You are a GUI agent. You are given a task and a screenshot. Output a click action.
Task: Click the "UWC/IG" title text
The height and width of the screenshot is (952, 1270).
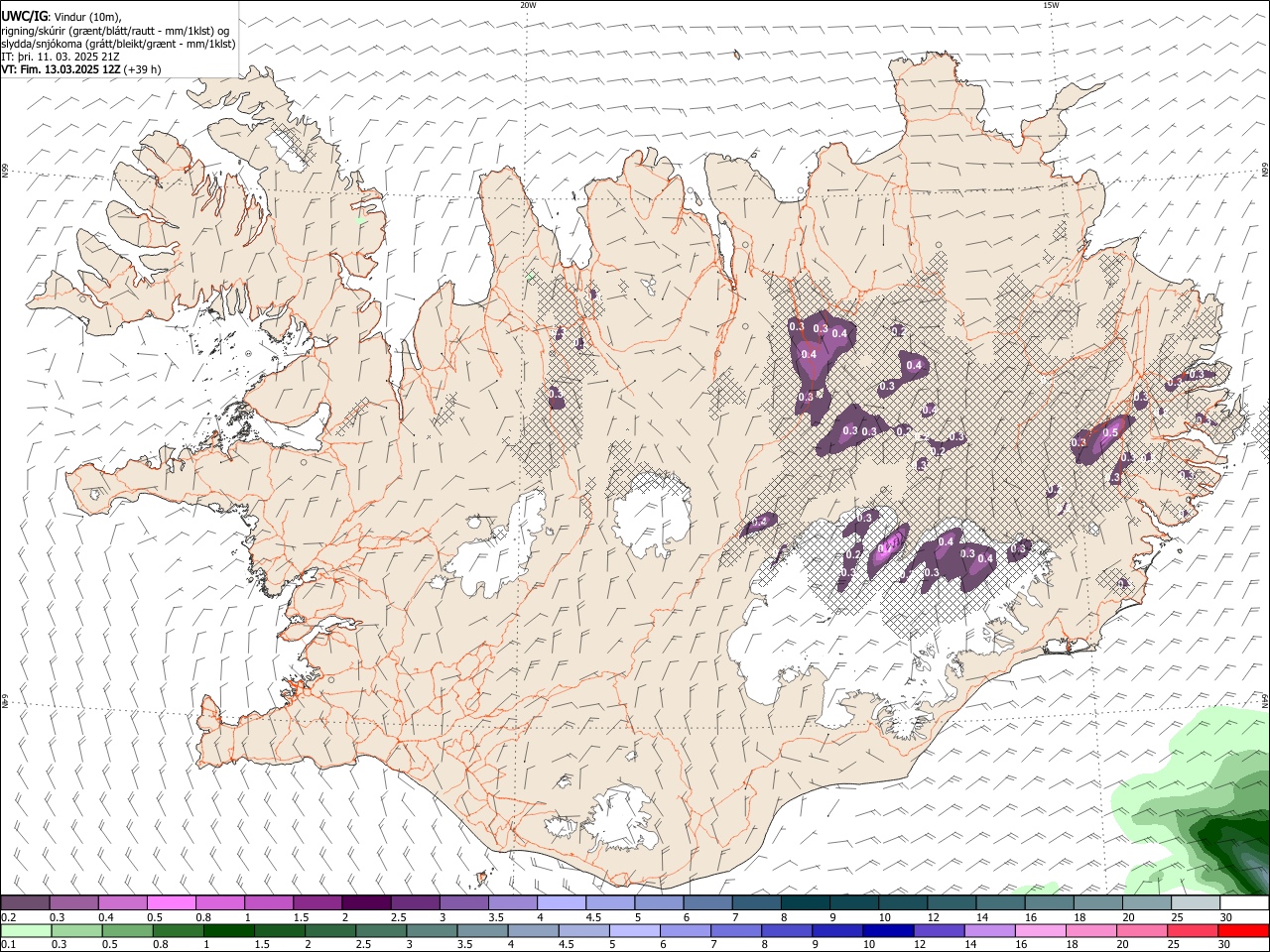point(24,16)
